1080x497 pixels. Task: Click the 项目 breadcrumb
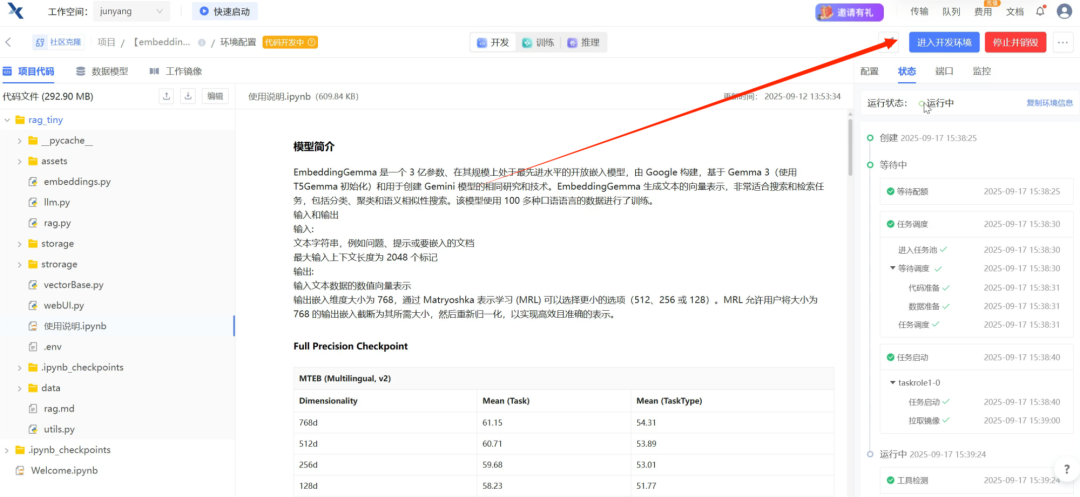click(x=106, y=43)
